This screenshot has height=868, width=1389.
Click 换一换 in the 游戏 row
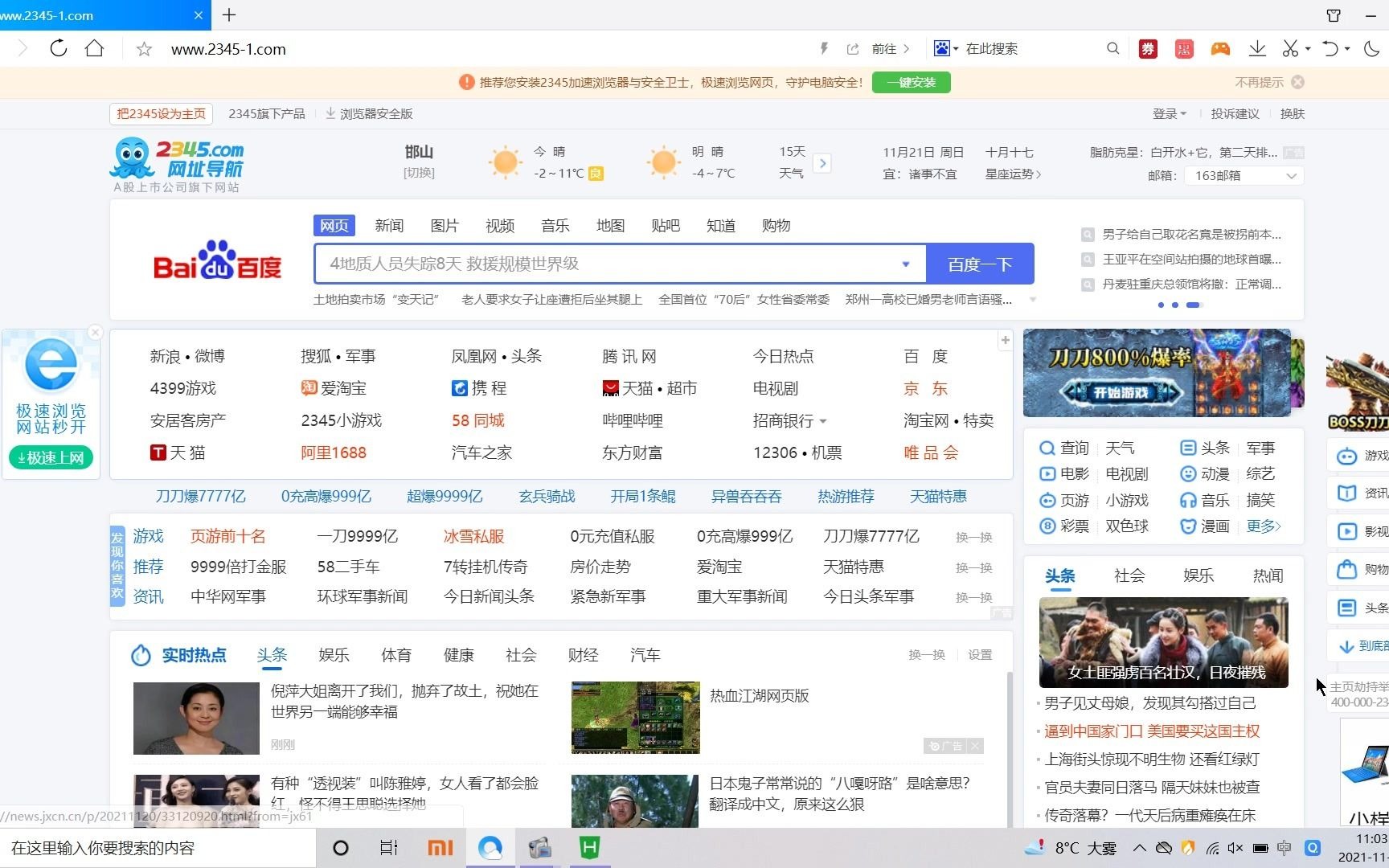[x=974, y=537]
